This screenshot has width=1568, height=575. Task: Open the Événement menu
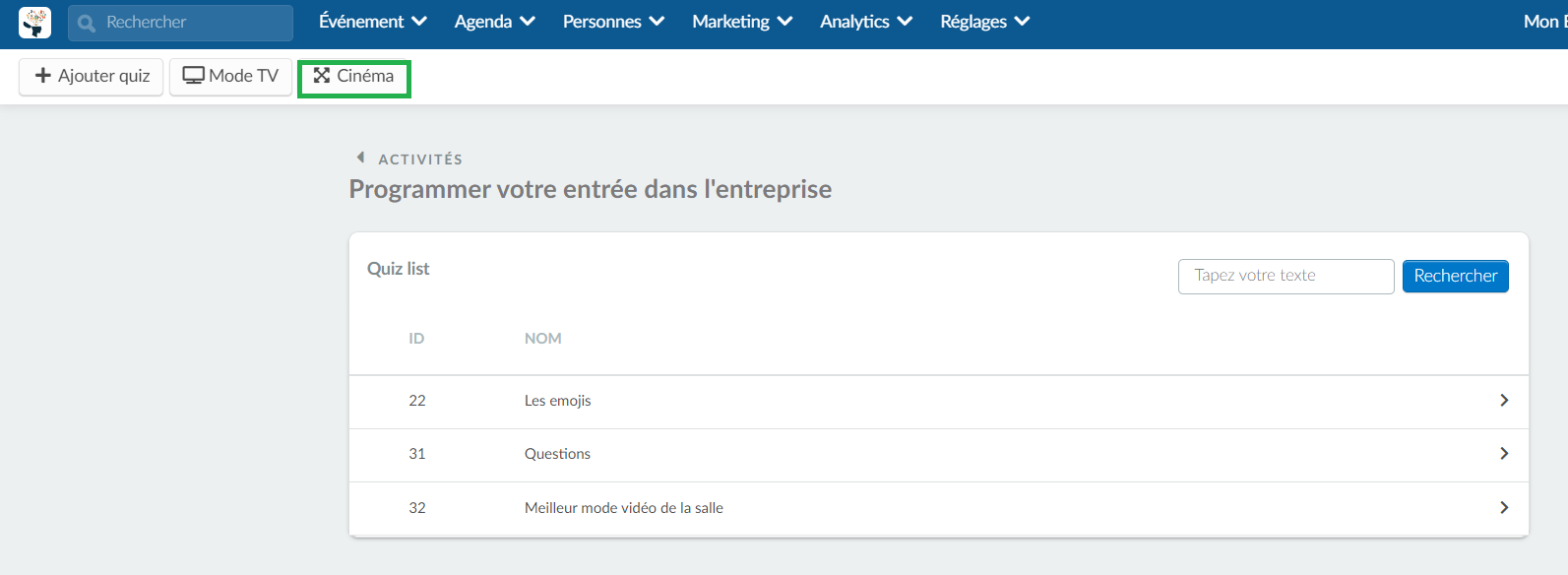pyautogui.click(x=373, y=22)
